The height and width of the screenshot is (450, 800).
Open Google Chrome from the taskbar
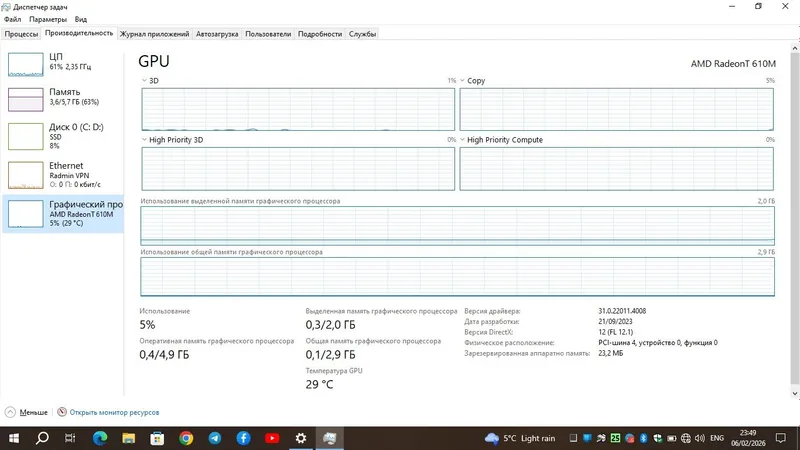(x=186, y=438)
